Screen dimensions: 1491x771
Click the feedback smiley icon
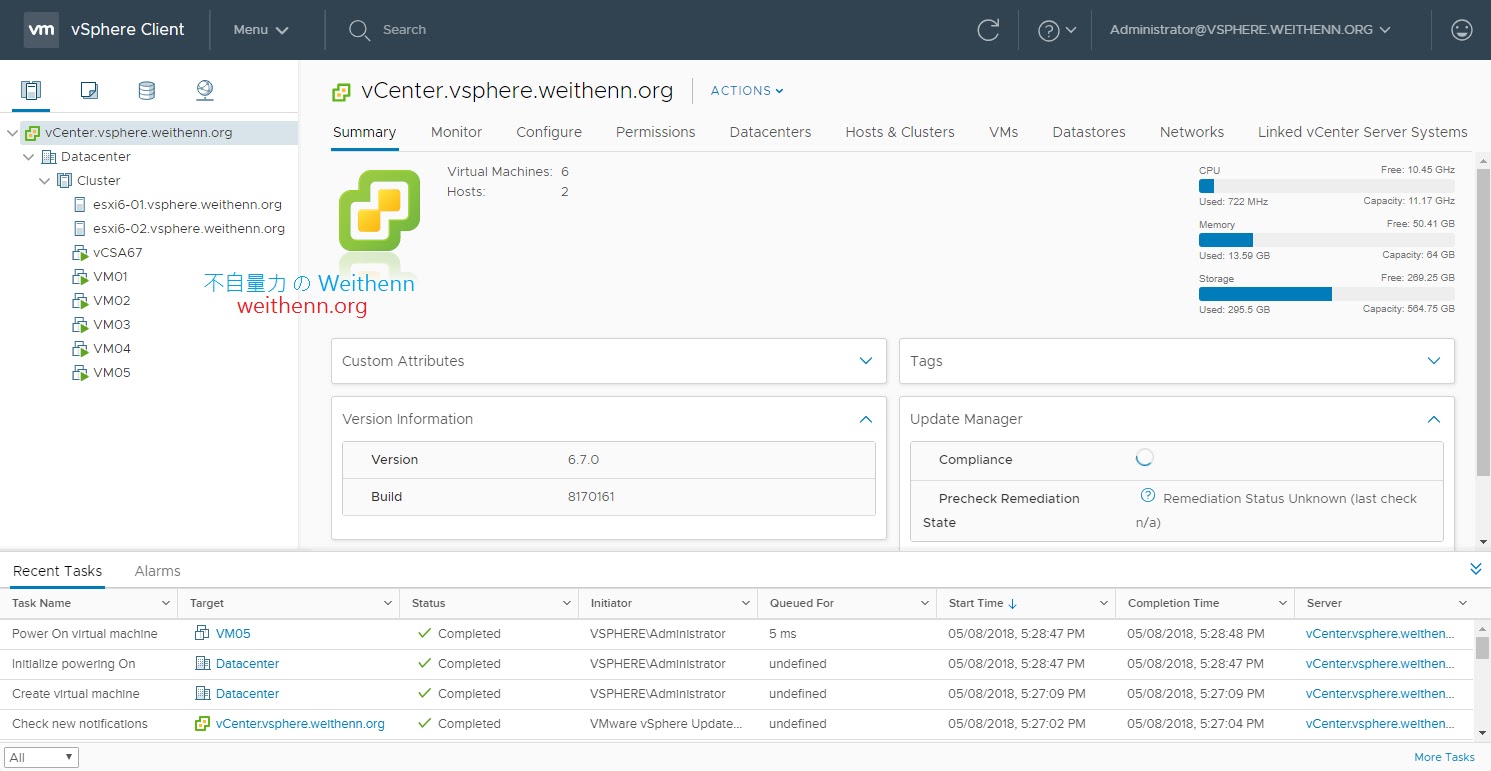pyautogui.click(x=1462, y=30)
